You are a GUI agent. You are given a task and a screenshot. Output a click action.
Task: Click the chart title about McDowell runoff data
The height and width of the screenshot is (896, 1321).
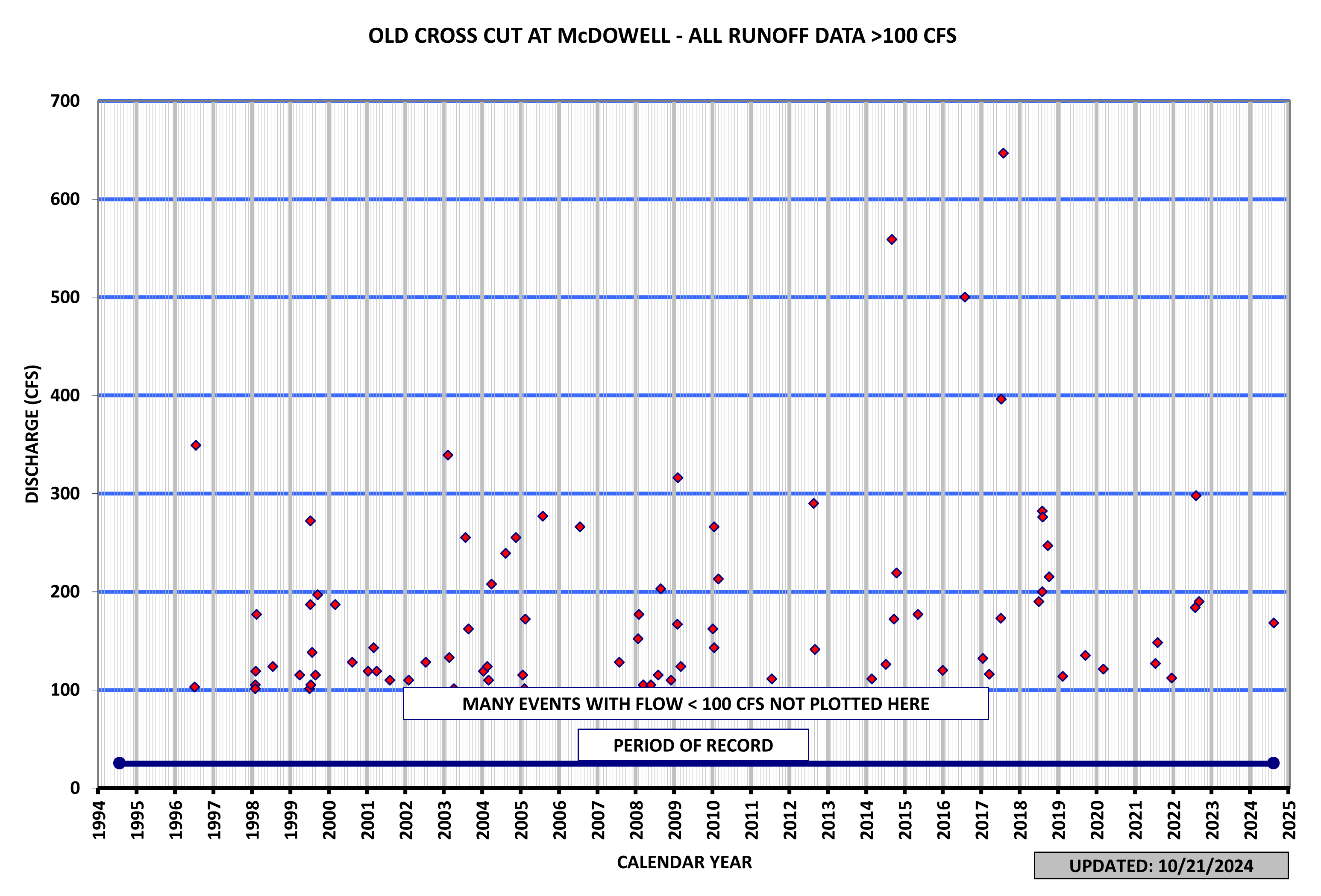point(662,36)
